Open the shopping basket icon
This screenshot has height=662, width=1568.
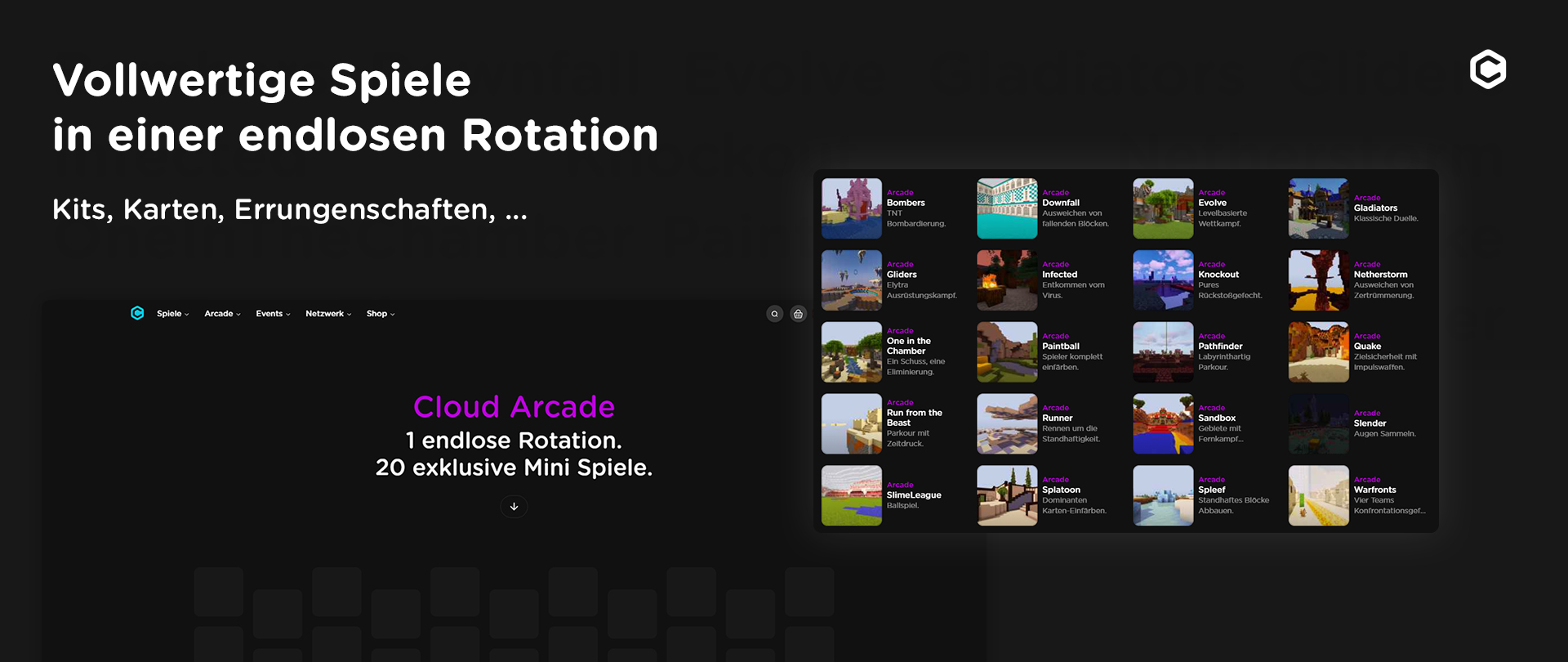[x=799, y=314]
